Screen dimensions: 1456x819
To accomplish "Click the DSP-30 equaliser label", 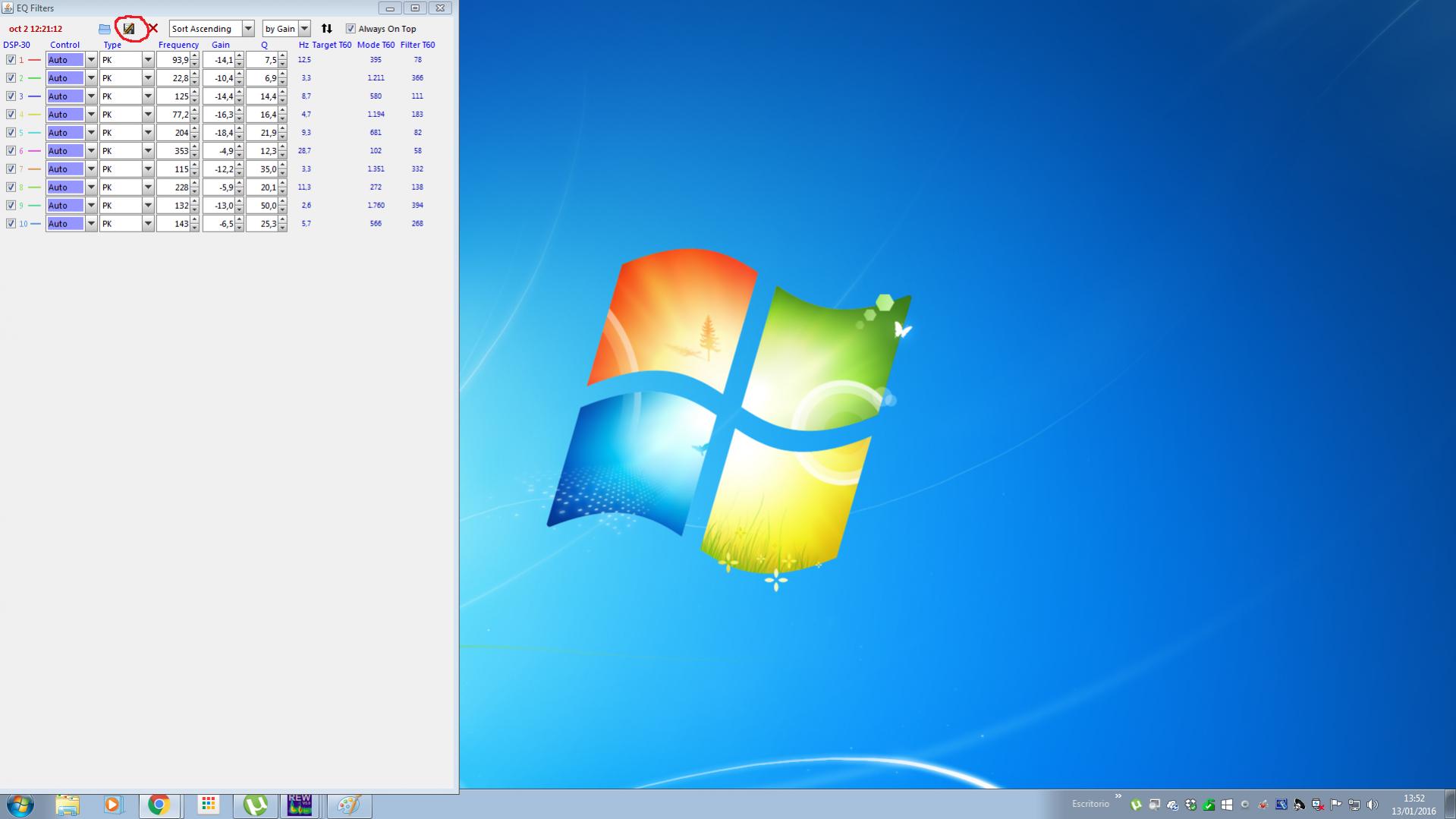I will coord(17,45).
